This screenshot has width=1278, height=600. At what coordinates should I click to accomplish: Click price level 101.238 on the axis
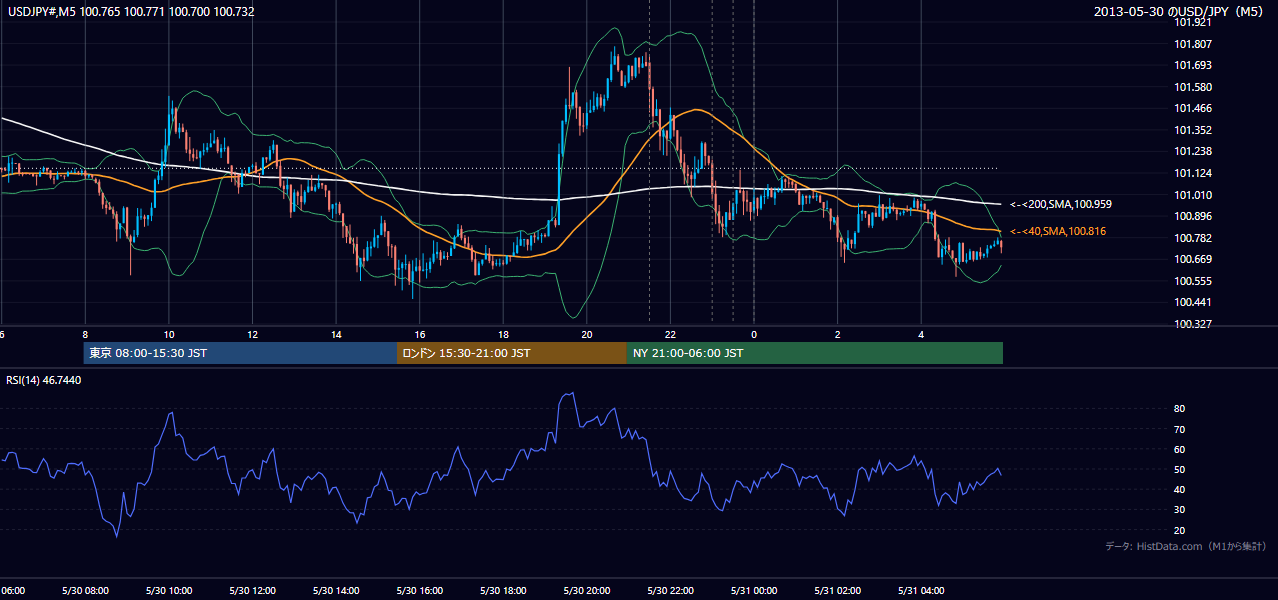point(1192,151)
